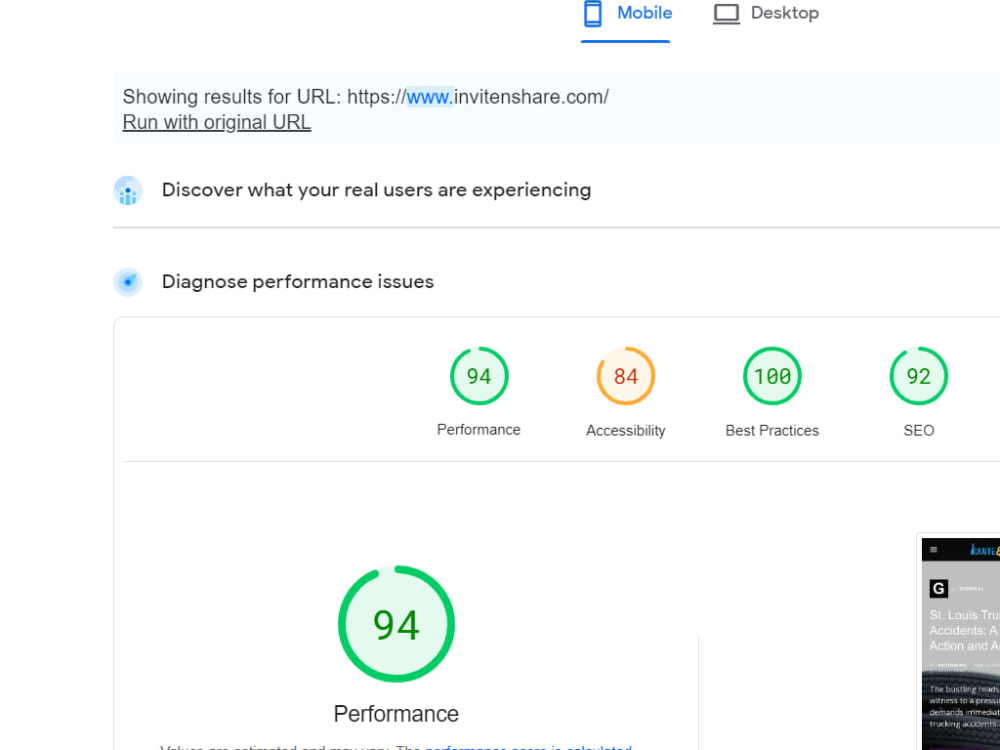
Task: Click the Accessibility label
Action: point(626,430)
